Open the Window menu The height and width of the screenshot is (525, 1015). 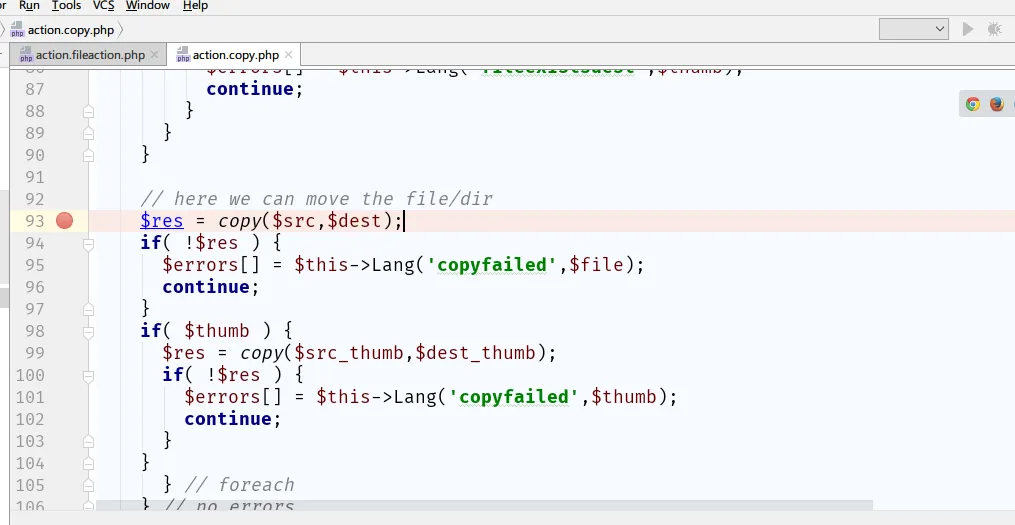coord(148,6)
